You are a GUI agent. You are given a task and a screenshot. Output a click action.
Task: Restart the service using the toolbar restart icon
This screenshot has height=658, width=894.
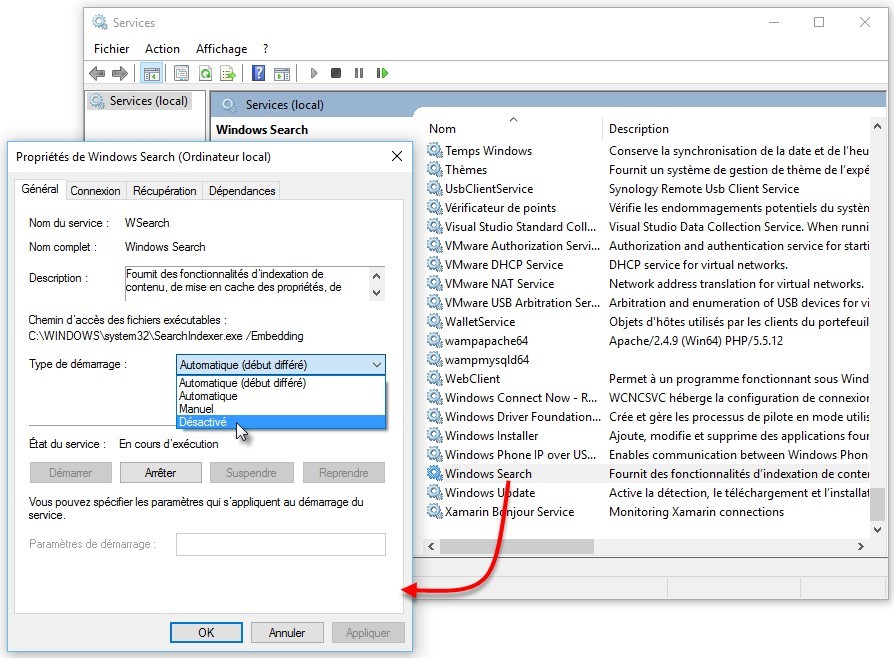[382, 73]
